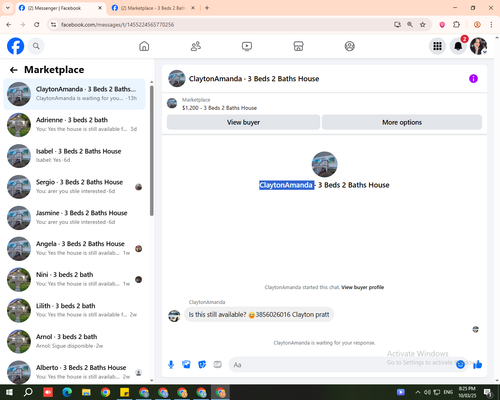Choose a sticker icon in composer
500x400 pixels.
[x=202, y=365]
